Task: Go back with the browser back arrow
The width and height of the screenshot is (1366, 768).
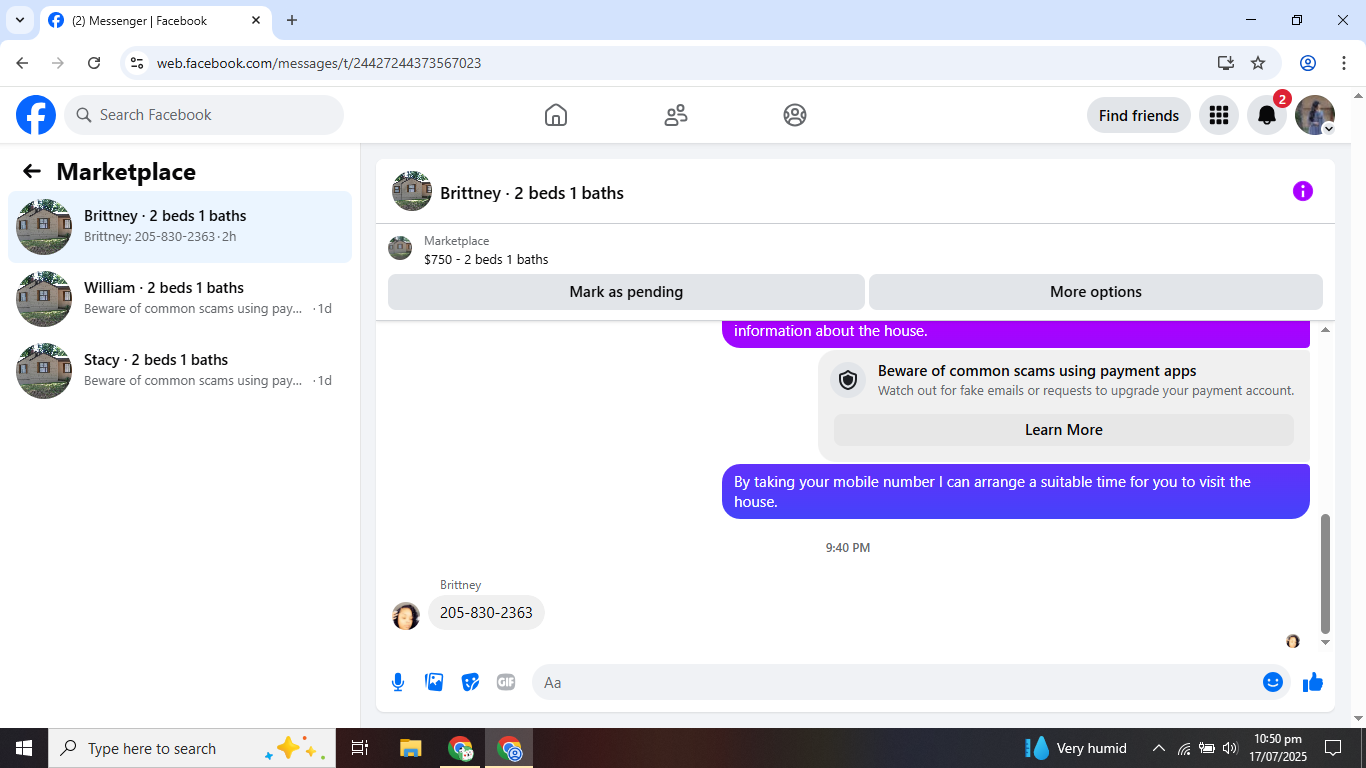Action: [22, 63]
